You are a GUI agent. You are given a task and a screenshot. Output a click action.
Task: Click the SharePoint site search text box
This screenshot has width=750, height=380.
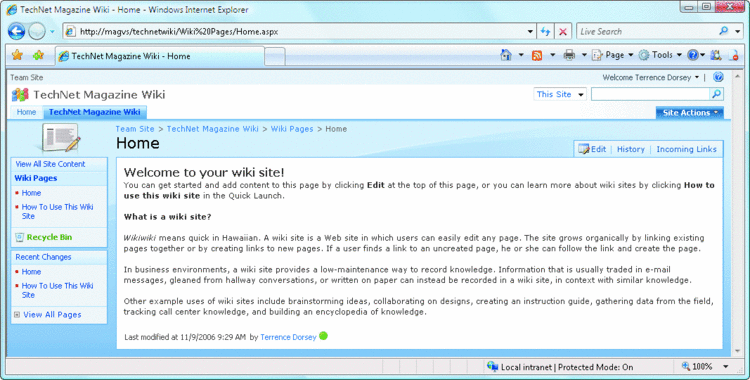(x=650, y=94)
